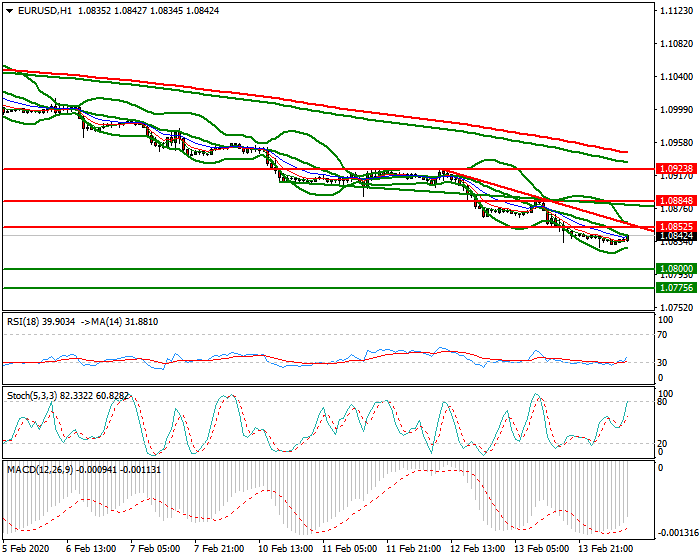Click the 20 level on the Stoch scale
Screen dimensions: 700x560
click(x=662, y=443)
